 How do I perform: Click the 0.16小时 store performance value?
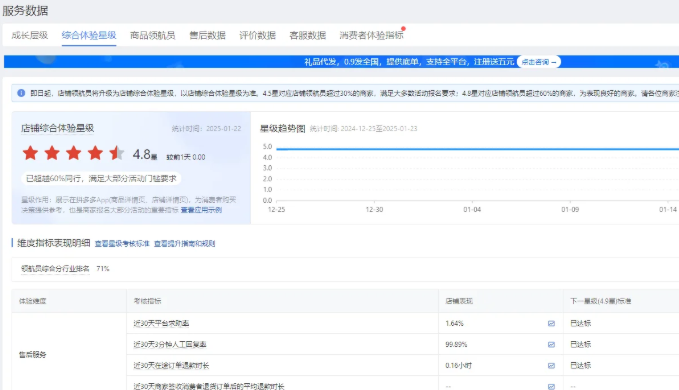(x=459, y=366)
